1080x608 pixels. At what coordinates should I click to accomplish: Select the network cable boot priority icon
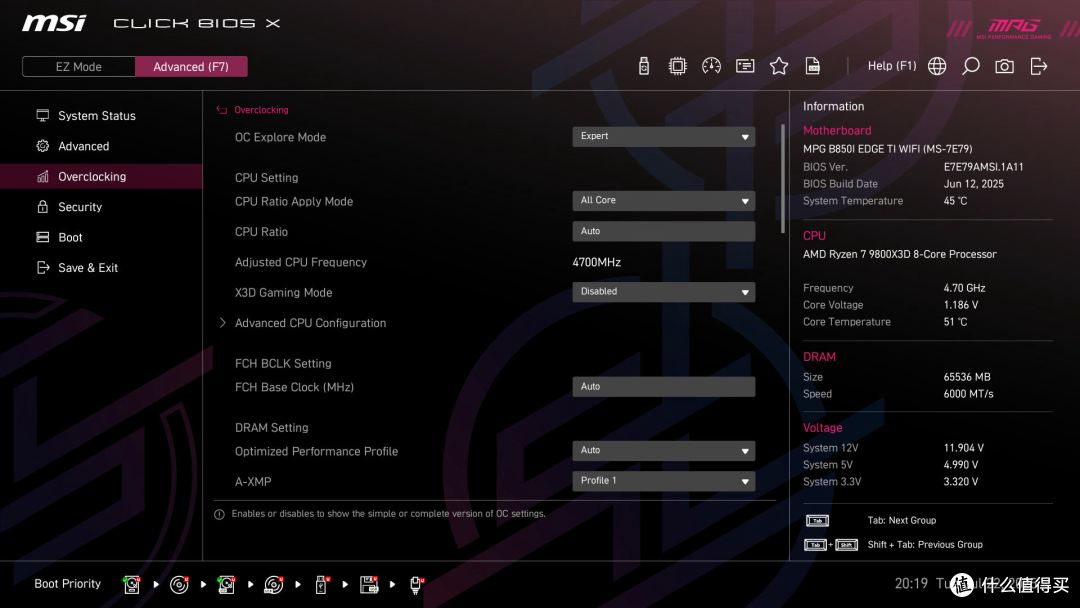point(416,585)
